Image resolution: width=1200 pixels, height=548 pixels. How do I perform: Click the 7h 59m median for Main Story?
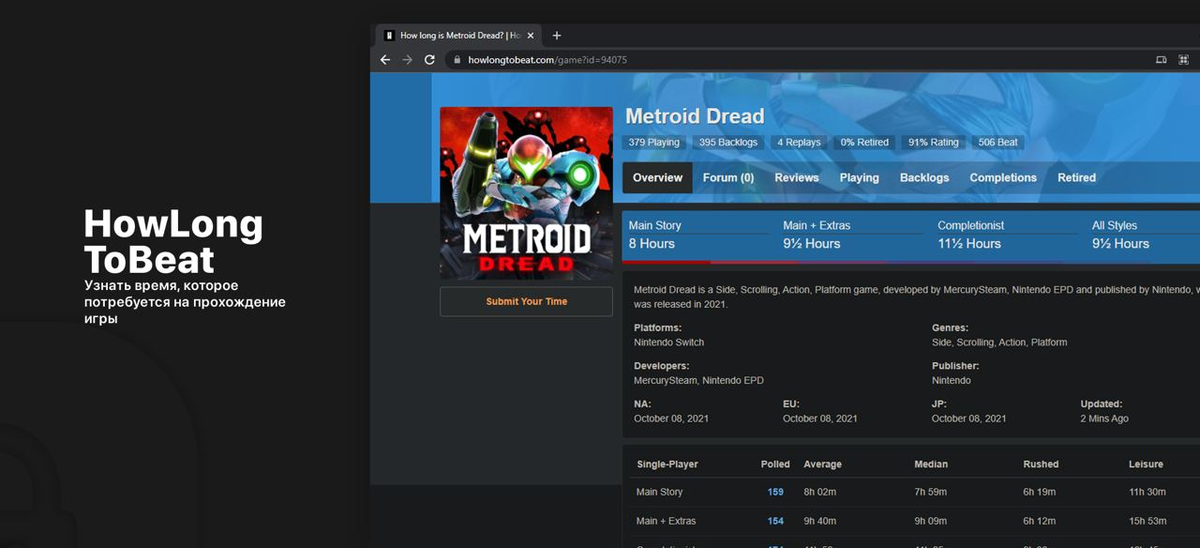(x=932, y=492)
